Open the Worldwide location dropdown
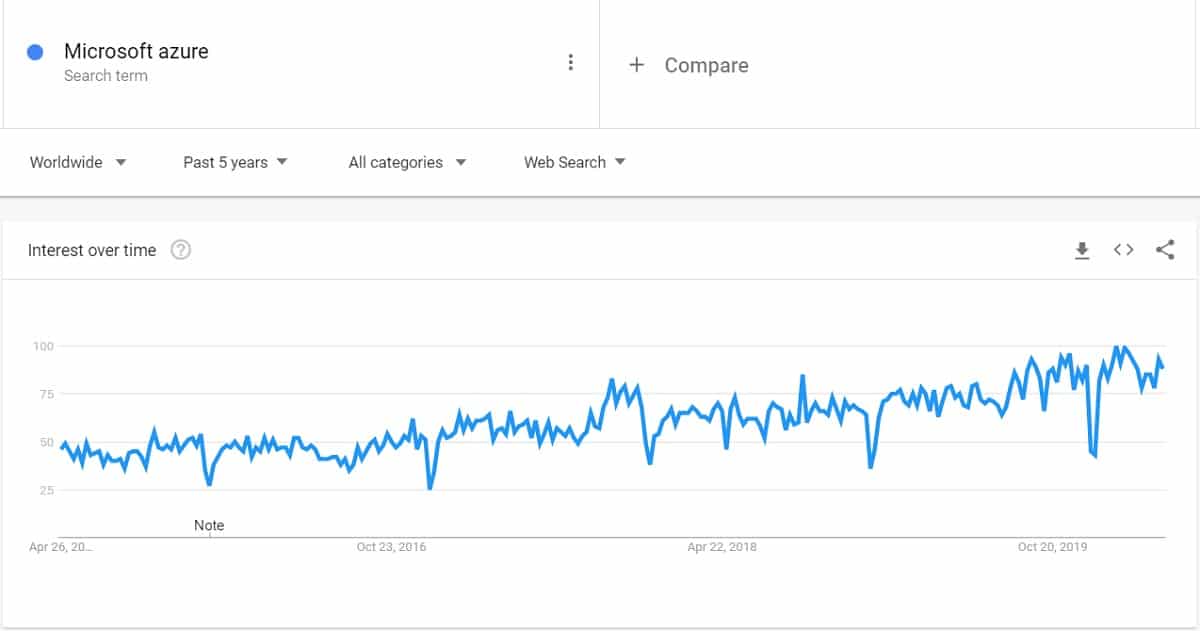The width and height of the screenshot is (1200, 631). point(78,162)
